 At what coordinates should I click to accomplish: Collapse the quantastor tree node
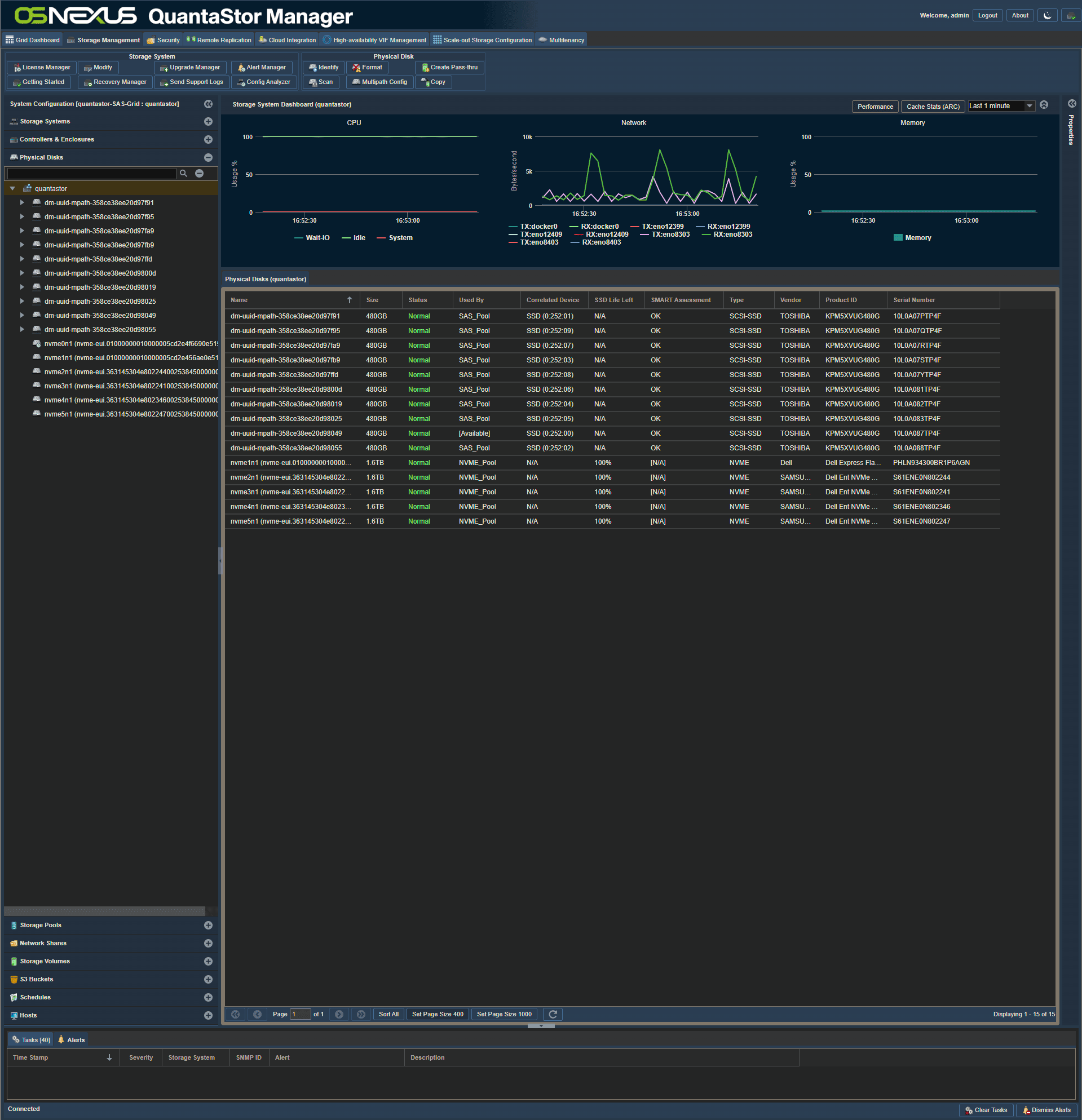pyautogui.click(x=12, y=189)
